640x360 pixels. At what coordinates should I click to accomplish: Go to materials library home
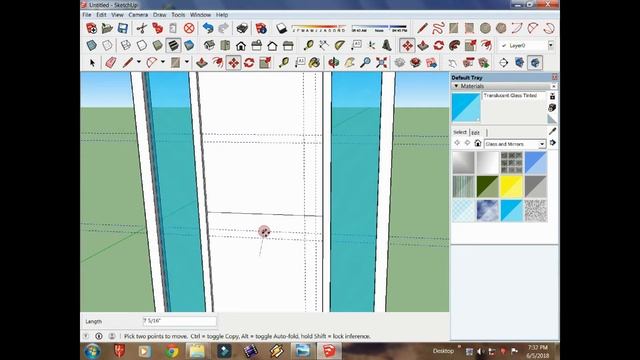point(478,143)
